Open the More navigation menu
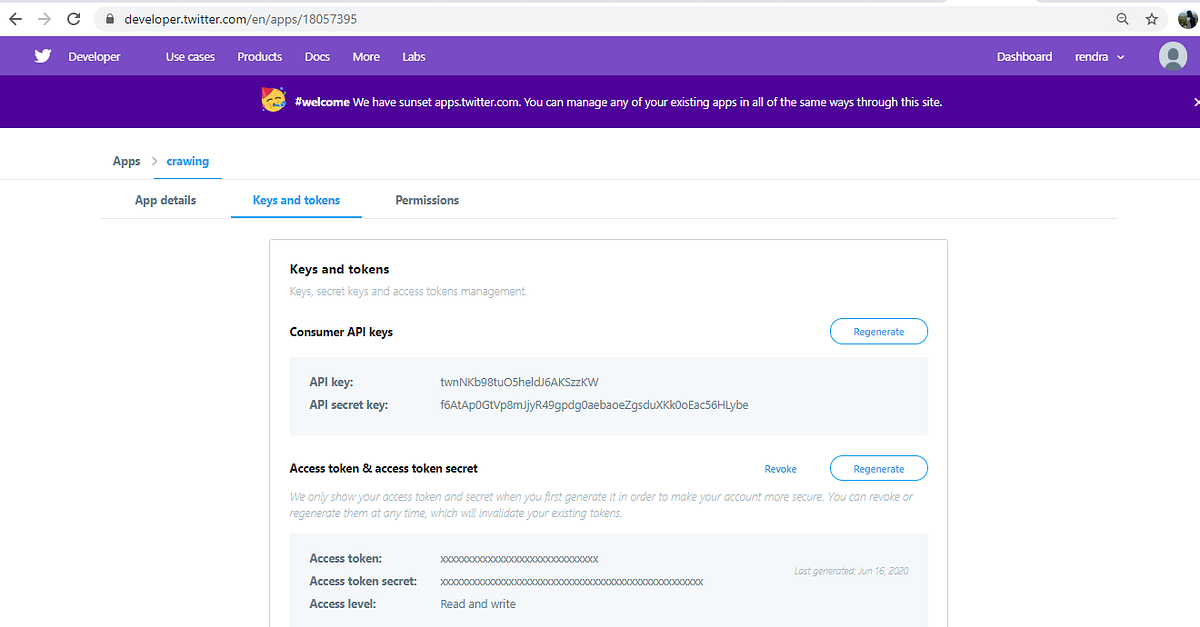 [x=366, y=57]
